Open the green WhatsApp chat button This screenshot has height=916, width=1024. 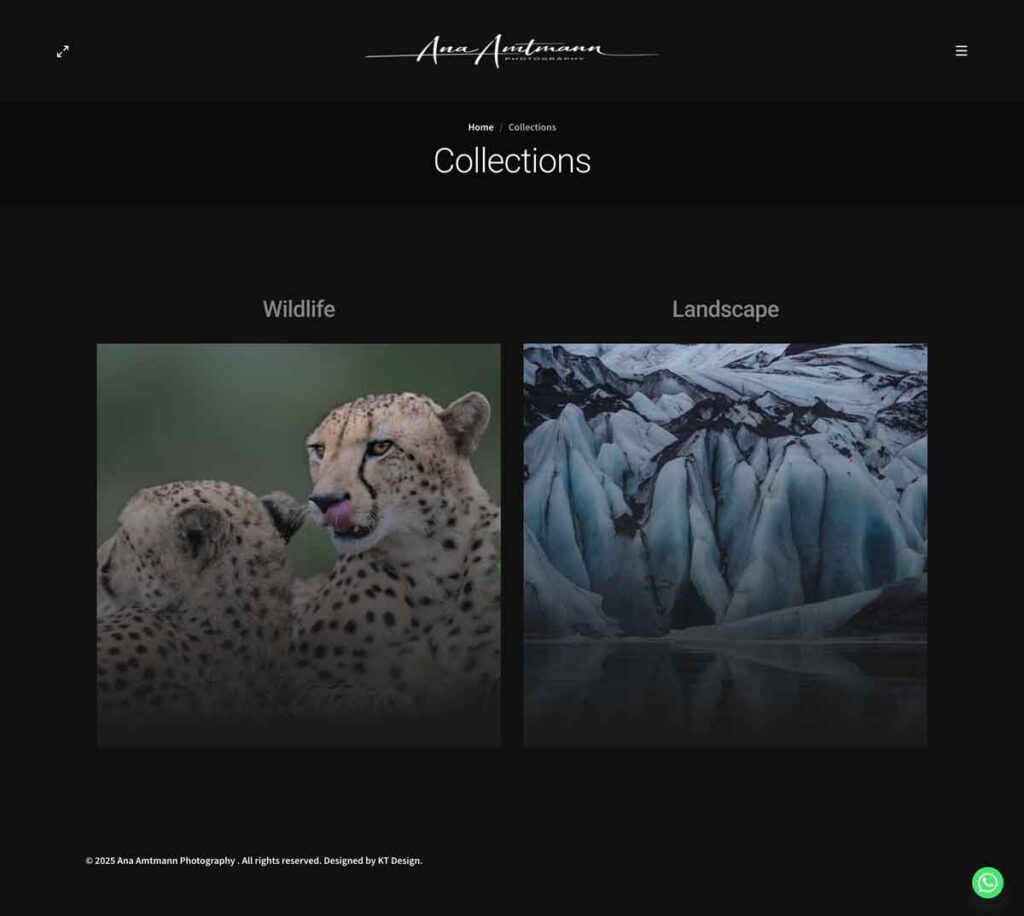987,883
